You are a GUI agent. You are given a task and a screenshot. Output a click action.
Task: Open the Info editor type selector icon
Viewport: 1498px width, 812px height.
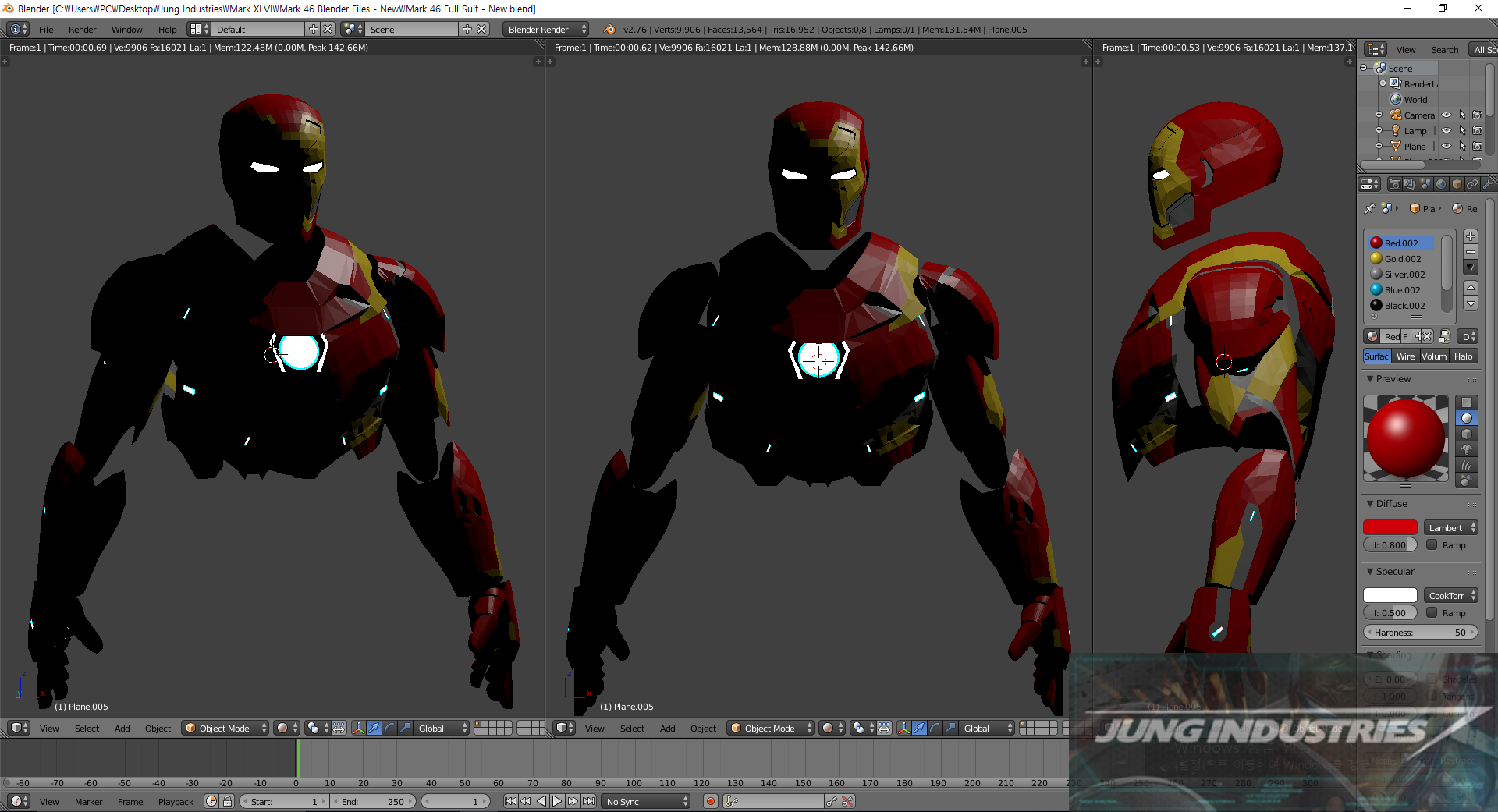19,29
